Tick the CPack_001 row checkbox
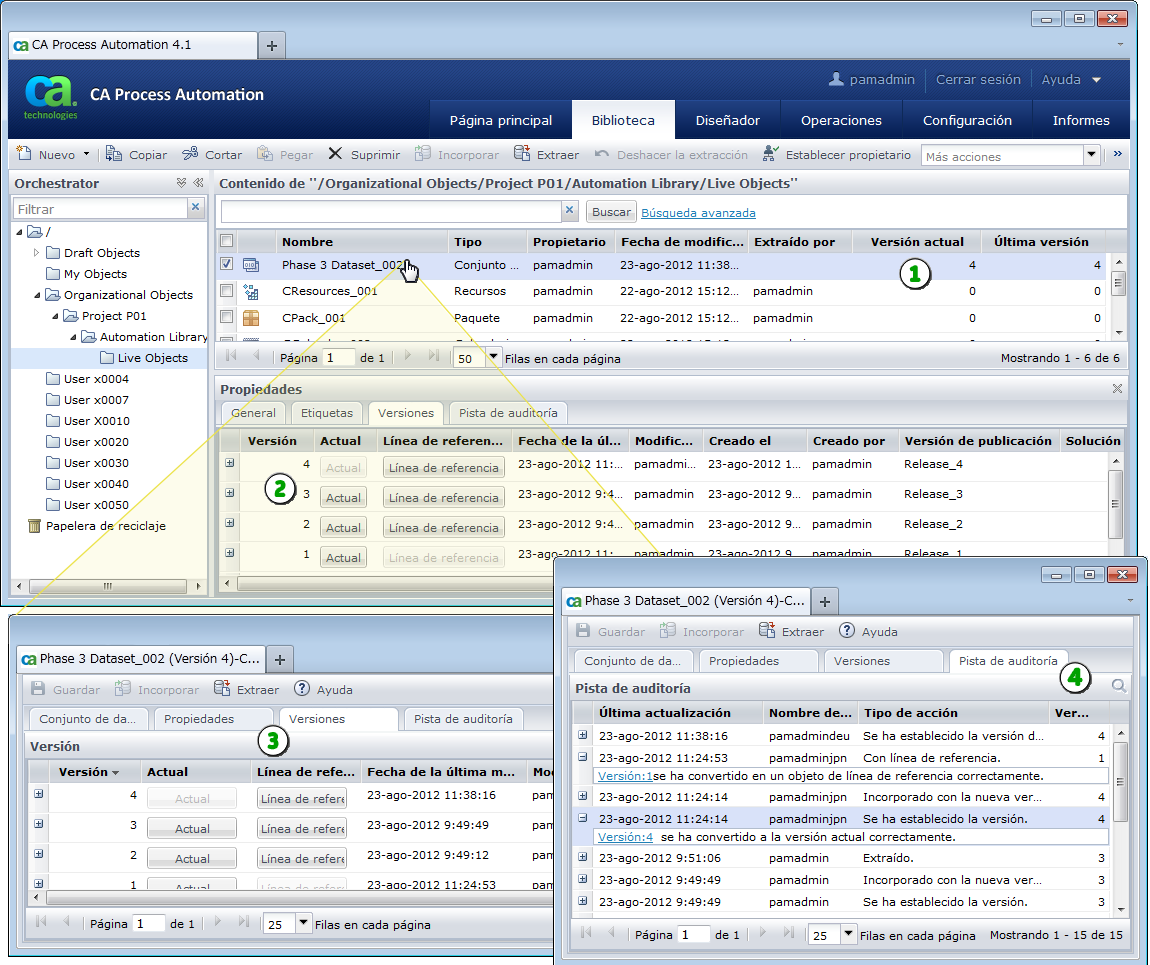The image size is (1150, 965). (227, 317)
